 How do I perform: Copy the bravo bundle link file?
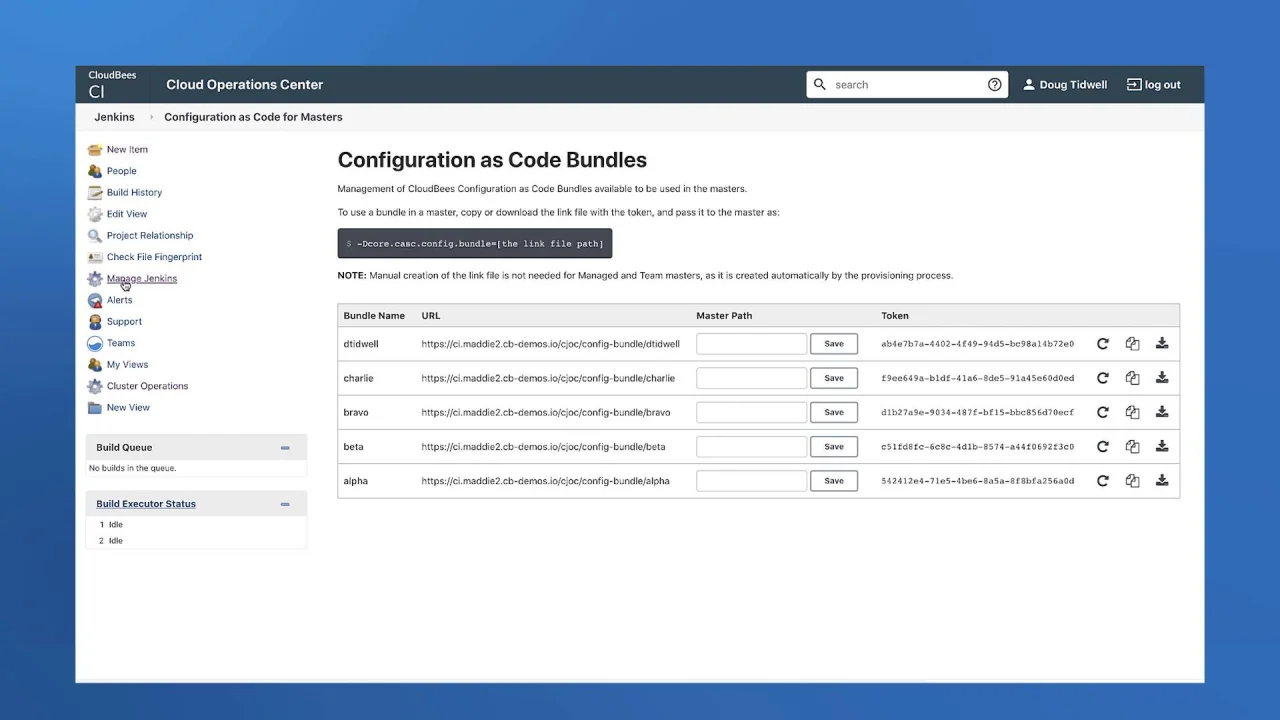click(1132, 412)
